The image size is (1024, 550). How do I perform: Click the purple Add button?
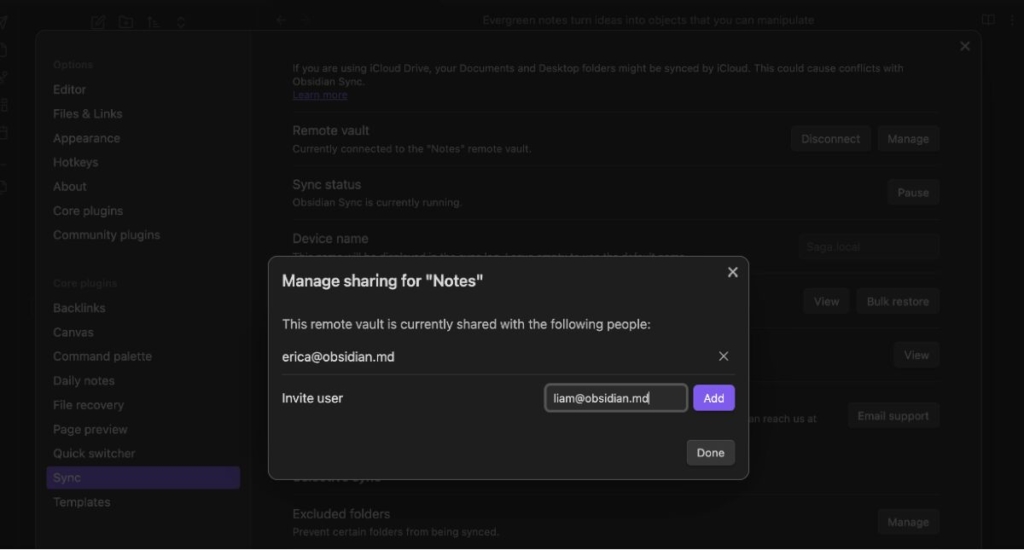[x=713, y=398]
